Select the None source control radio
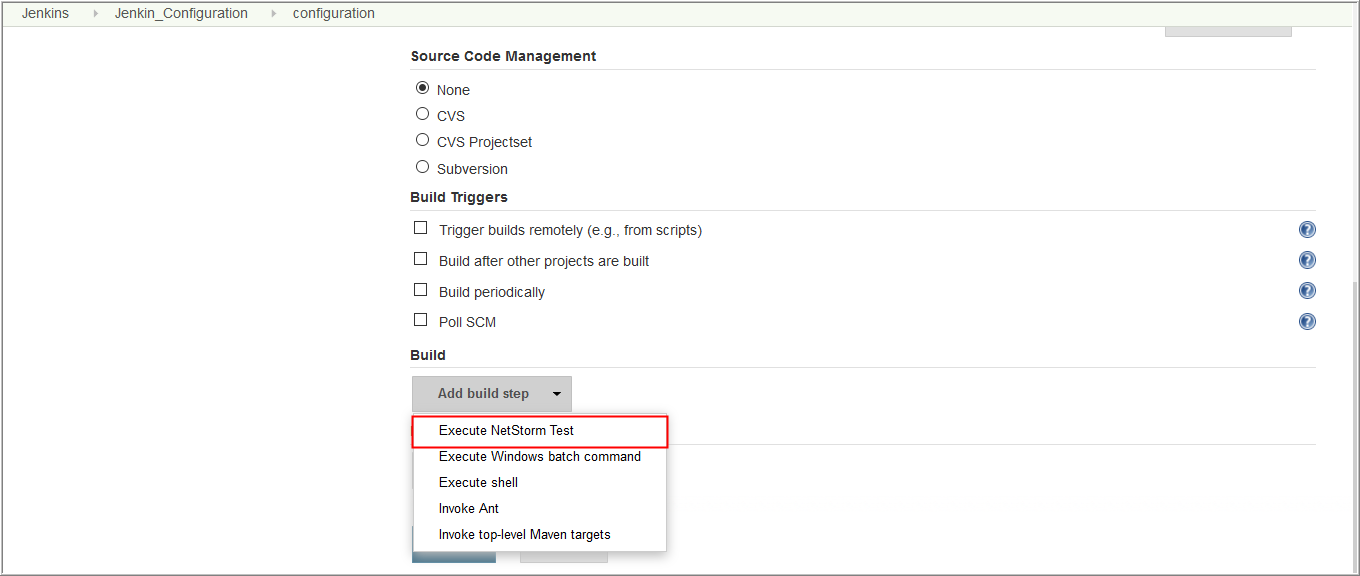The width and height of the screenshot is (1360, 576). pos(422,88)
